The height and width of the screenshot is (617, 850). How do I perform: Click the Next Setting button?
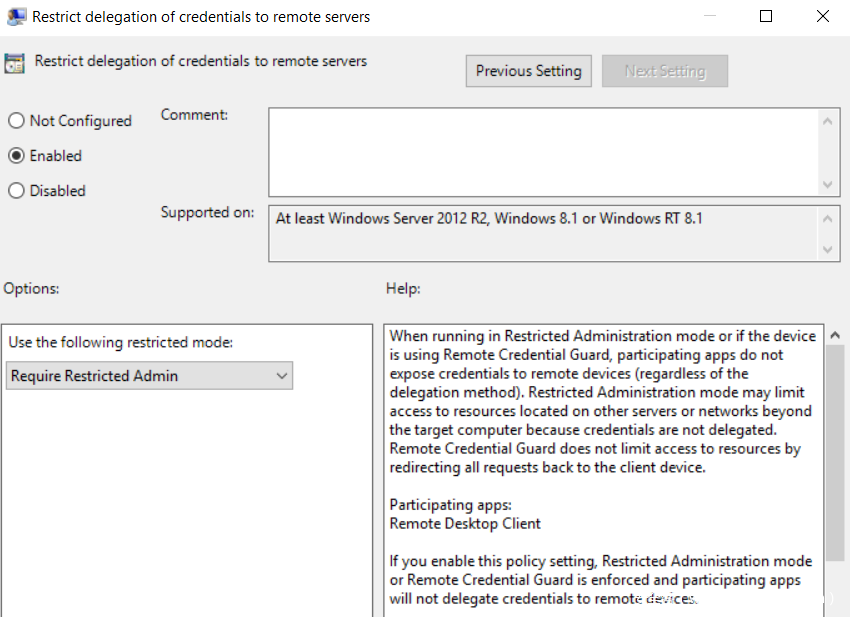(x=664, y=71)
